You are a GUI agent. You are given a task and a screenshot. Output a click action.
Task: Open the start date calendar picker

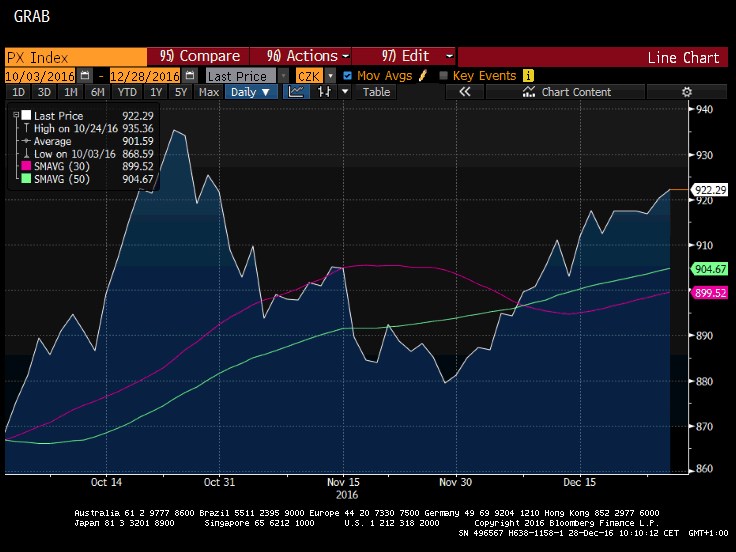click(85, 75)
